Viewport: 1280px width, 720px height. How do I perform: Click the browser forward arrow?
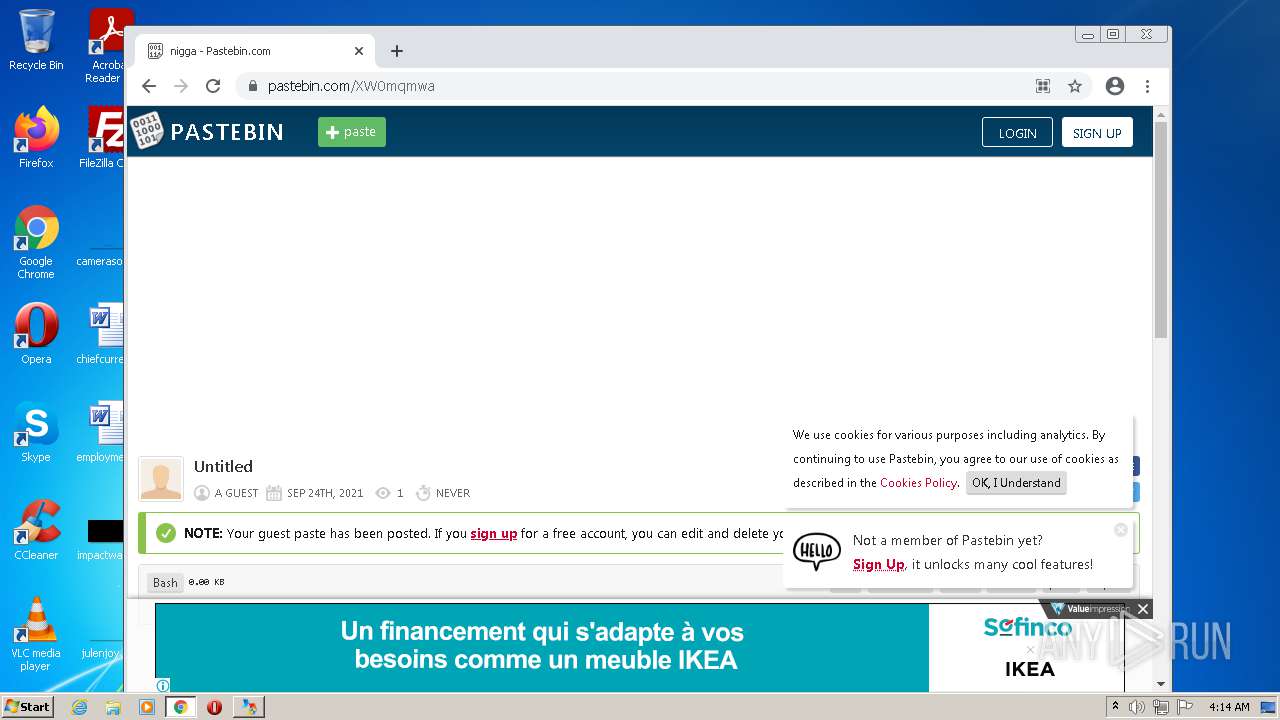(181, 86)
